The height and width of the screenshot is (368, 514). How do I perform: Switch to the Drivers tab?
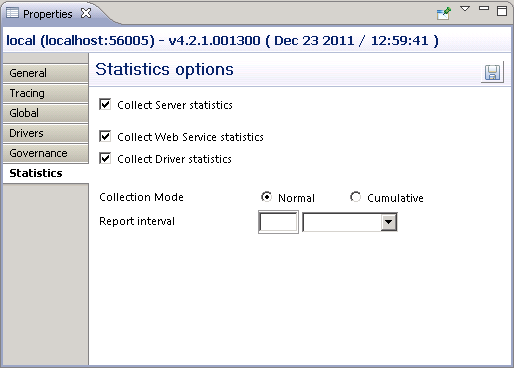pyautogui.click(x=46, y=133)
